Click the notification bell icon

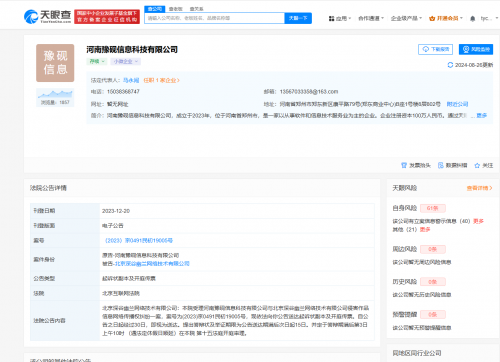[472, 19]
